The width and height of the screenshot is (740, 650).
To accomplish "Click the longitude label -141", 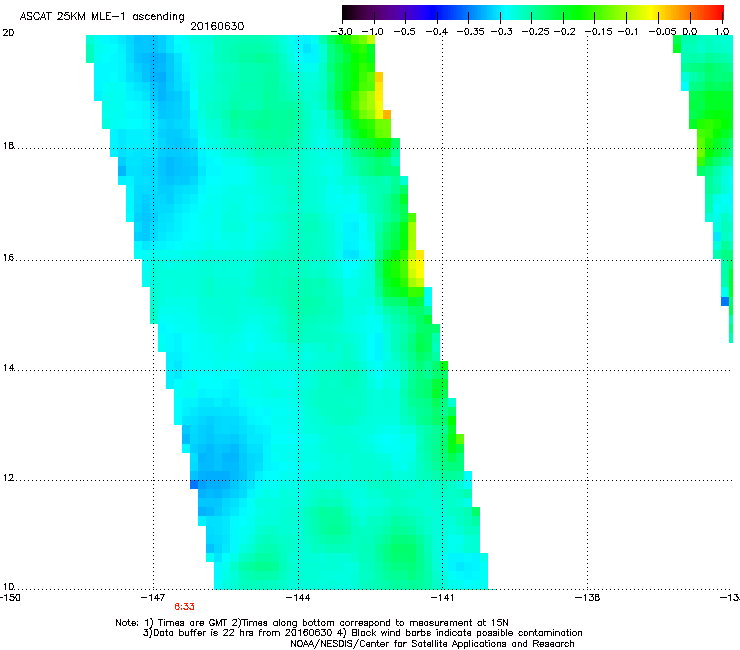I will point(442,598).
